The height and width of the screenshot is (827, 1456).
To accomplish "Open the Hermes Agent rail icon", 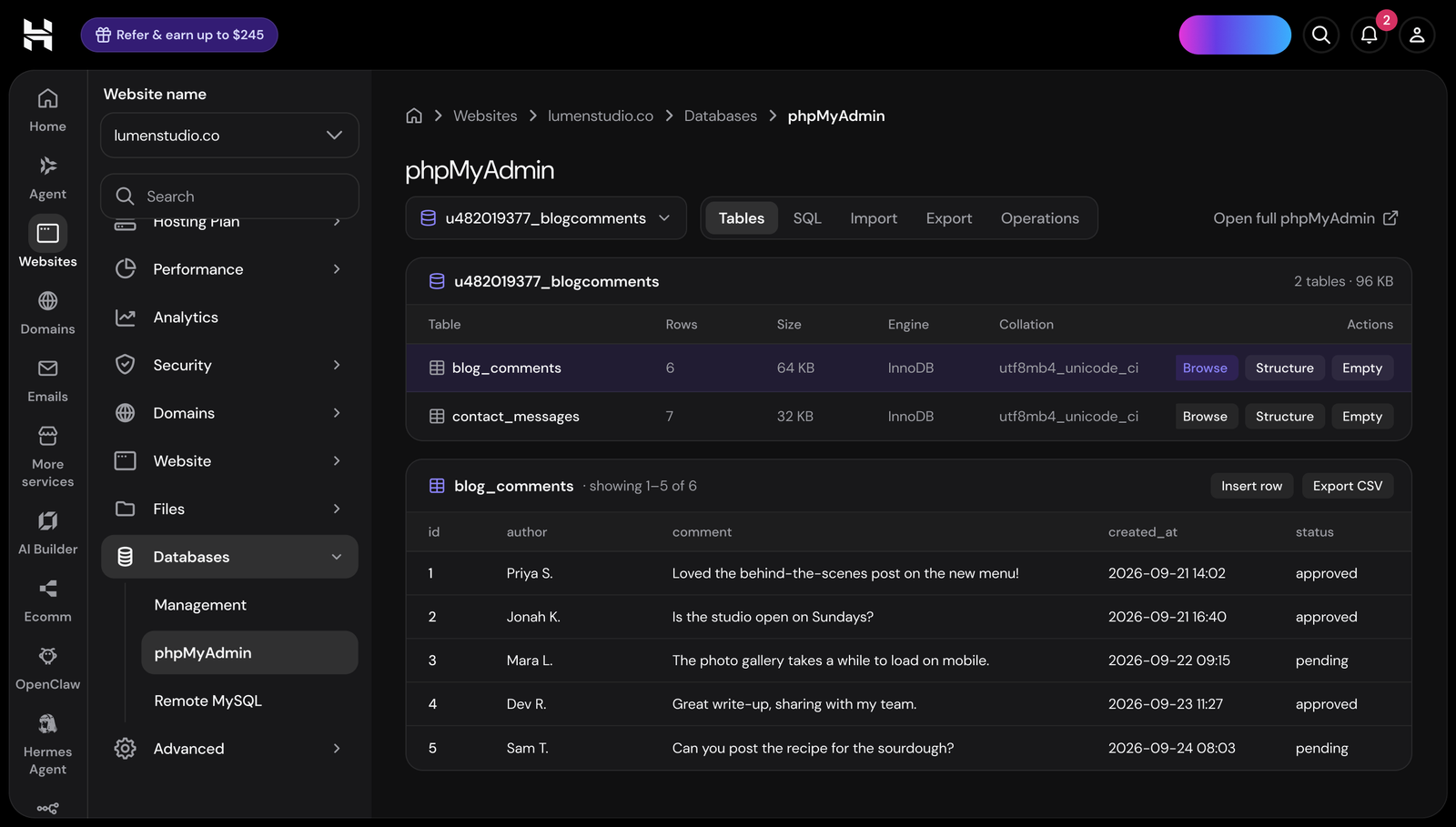I will pos(48,744).
